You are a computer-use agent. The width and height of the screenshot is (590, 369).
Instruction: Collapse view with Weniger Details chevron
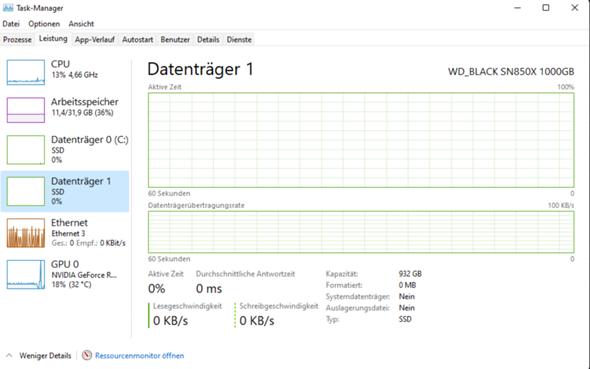pos(9,355)
